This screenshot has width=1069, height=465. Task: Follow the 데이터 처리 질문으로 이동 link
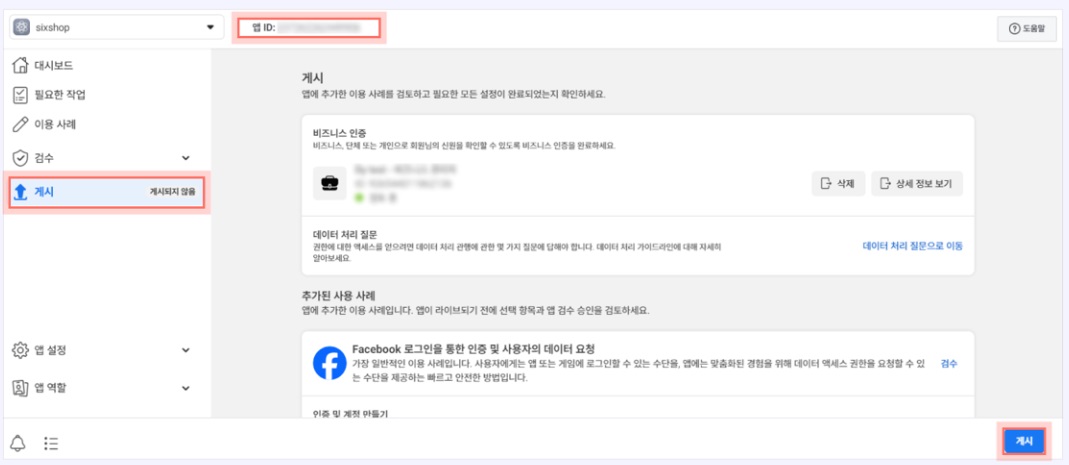(x=912, y=246)
